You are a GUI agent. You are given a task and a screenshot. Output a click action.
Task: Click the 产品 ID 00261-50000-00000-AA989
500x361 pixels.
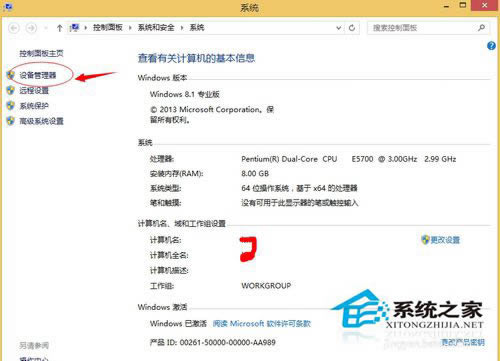(213, 342)
